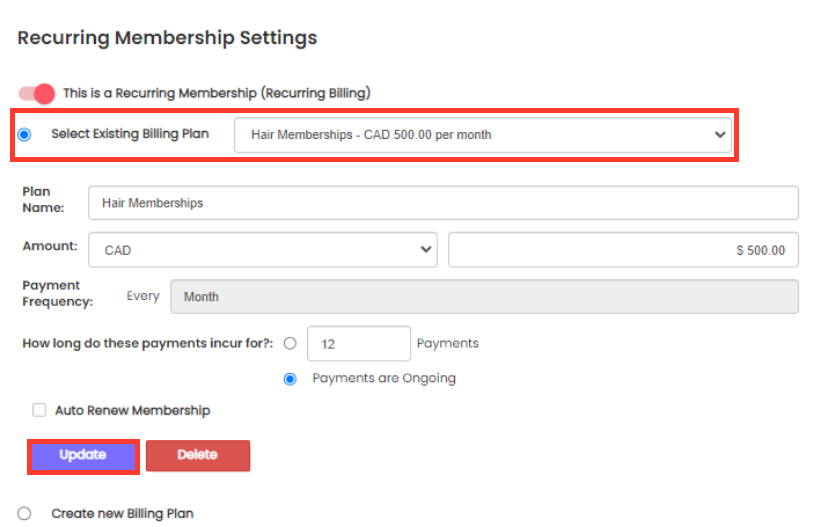Click the Recurring Membership Settings heading

167,38
